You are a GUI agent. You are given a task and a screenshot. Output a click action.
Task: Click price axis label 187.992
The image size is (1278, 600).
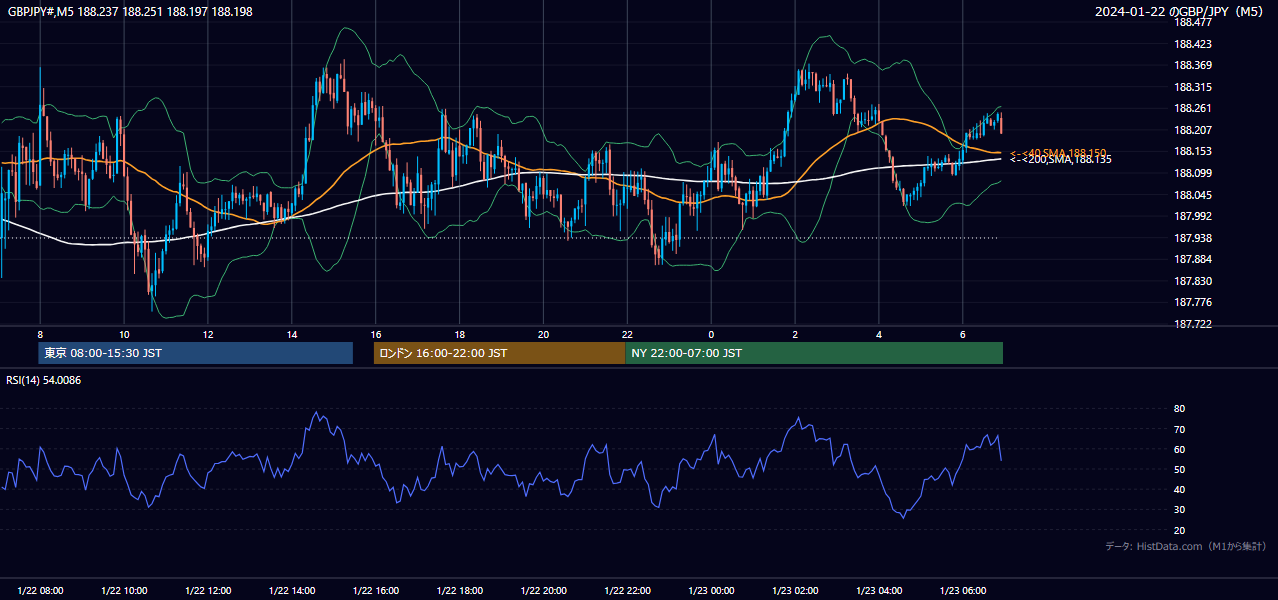1192,216
